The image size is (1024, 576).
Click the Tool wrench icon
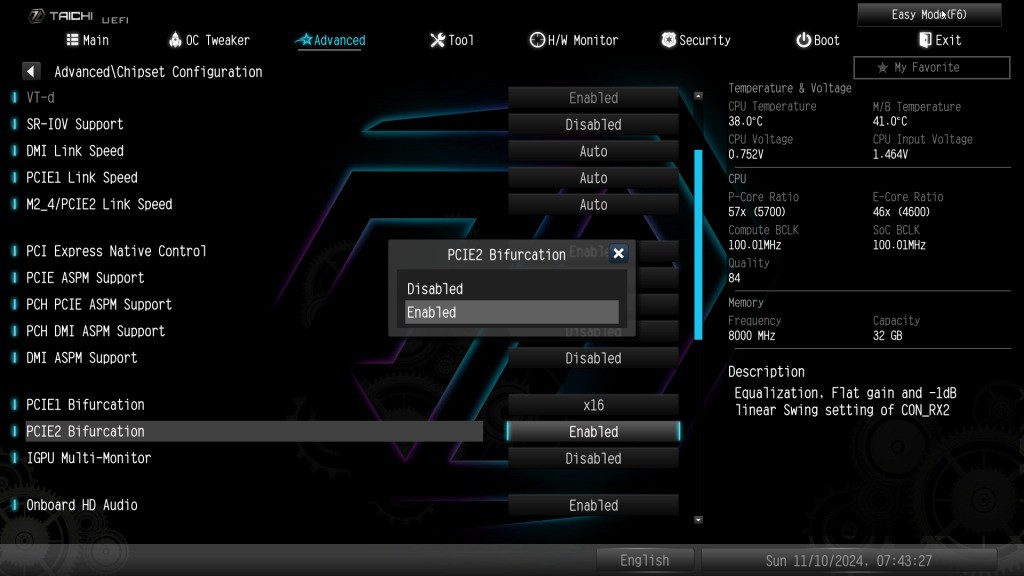437,40
